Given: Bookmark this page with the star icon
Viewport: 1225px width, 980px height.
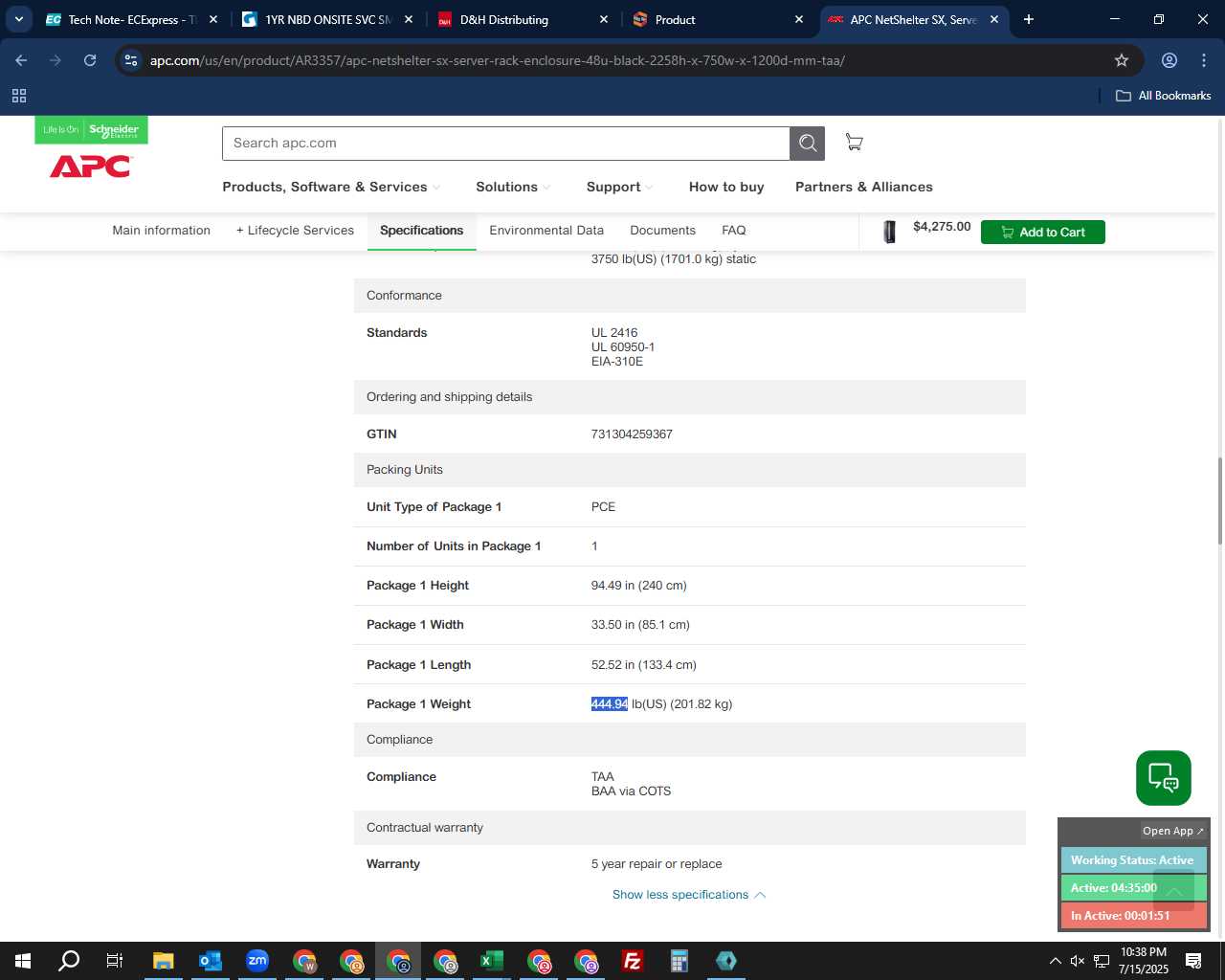Looking at the screenshot, I should pyautogui.click(x=1122, y=60).
